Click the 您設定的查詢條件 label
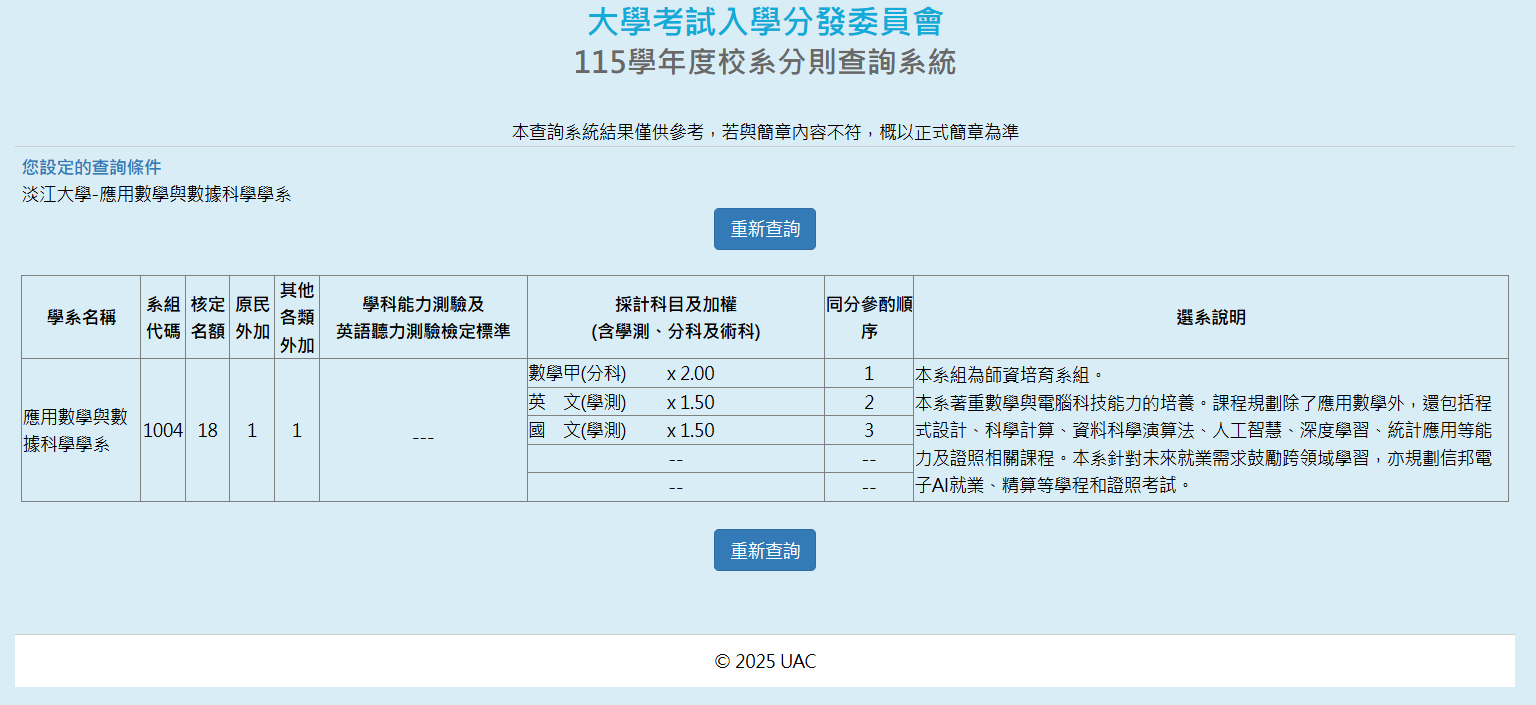Image resolution: width=1536 pixels, height=705 pixels. coord(91,167)
